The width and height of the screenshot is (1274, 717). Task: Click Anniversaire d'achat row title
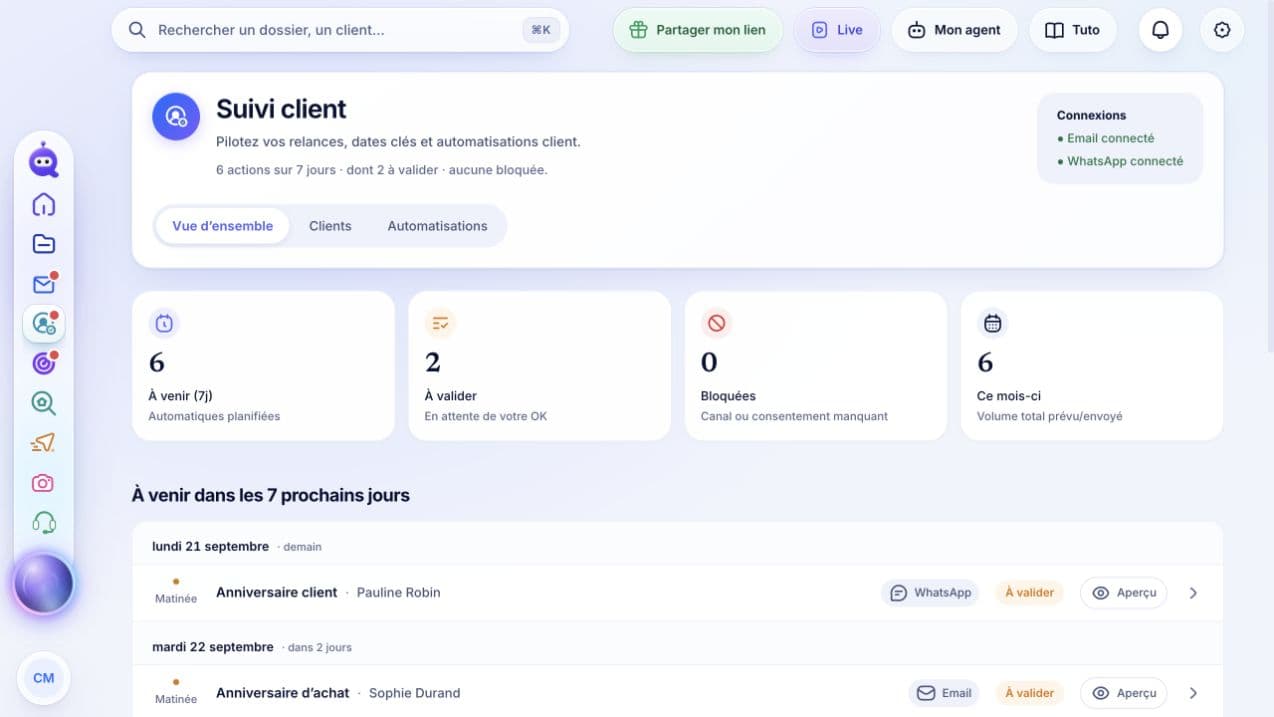[x=283, y=693]
